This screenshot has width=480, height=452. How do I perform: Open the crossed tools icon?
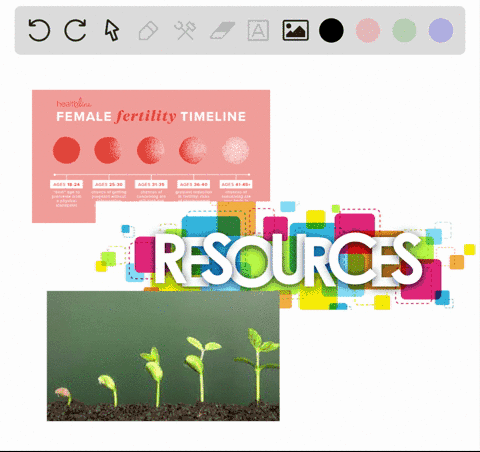[x=185, y=31]
